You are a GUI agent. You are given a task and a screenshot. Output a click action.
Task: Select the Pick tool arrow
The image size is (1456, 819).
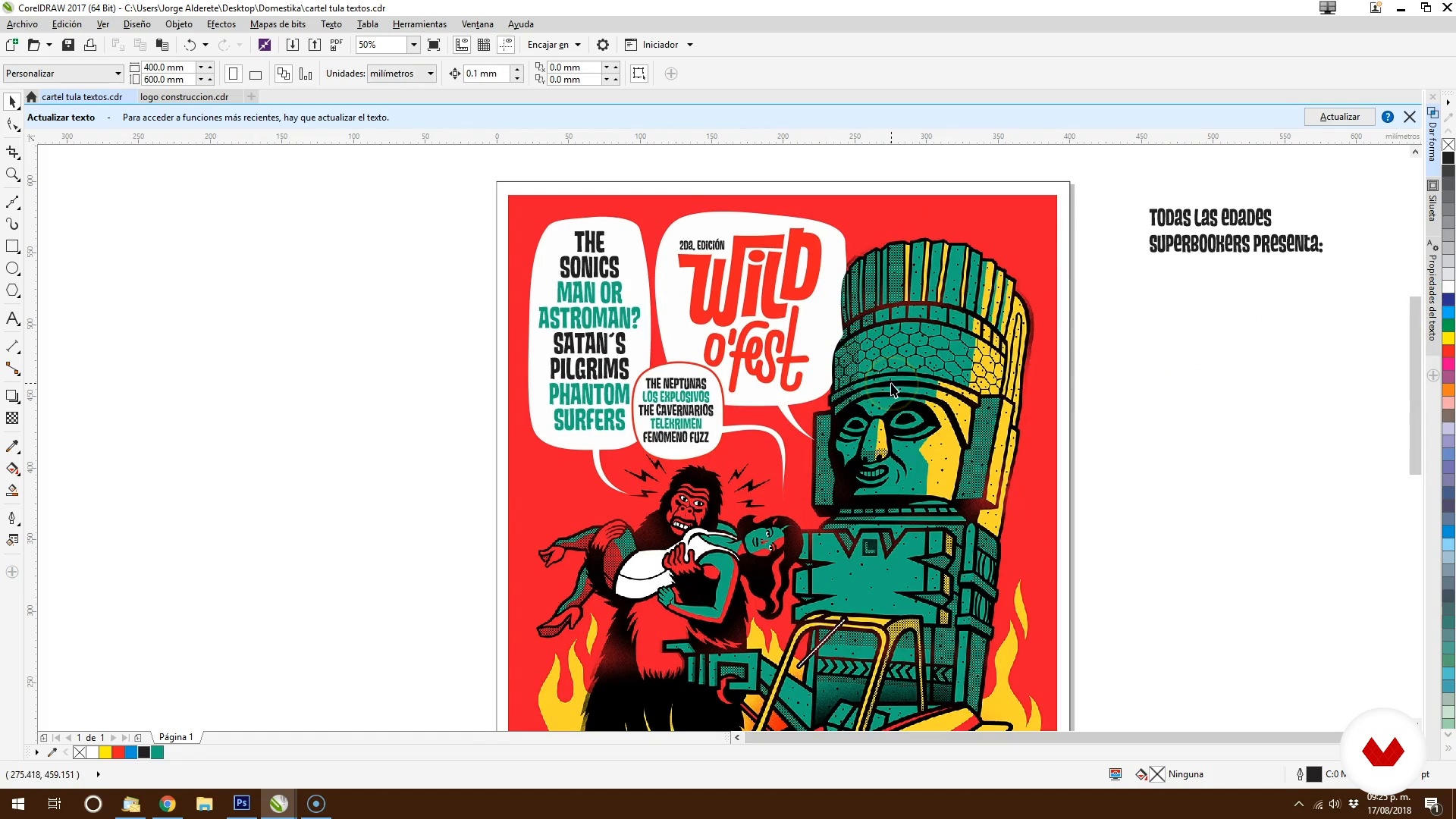(x=12, y=102)
